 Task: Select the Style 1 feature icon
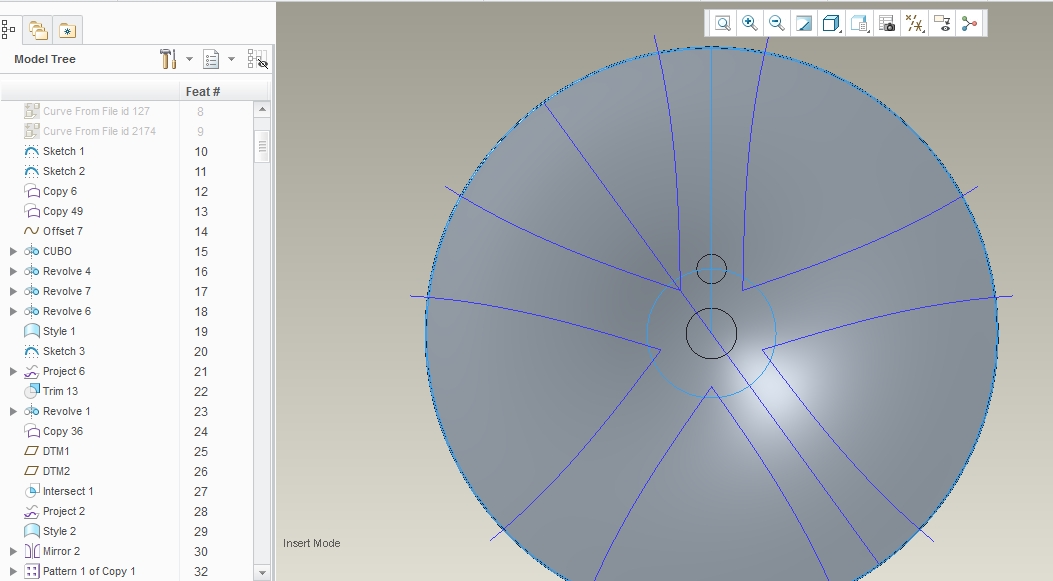click(32, 331)
